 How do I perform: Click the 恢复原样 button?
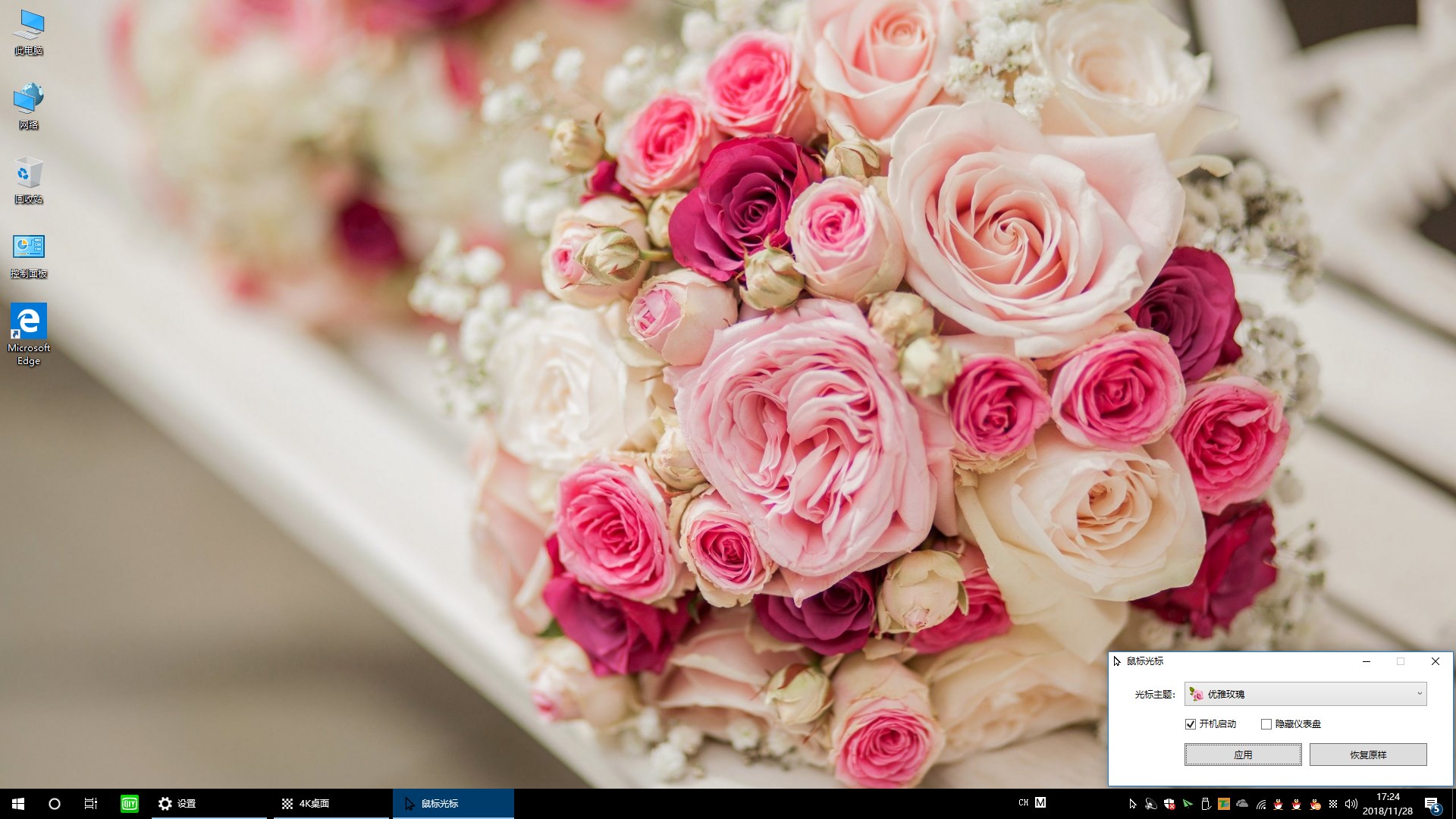tap(1367, 755)
